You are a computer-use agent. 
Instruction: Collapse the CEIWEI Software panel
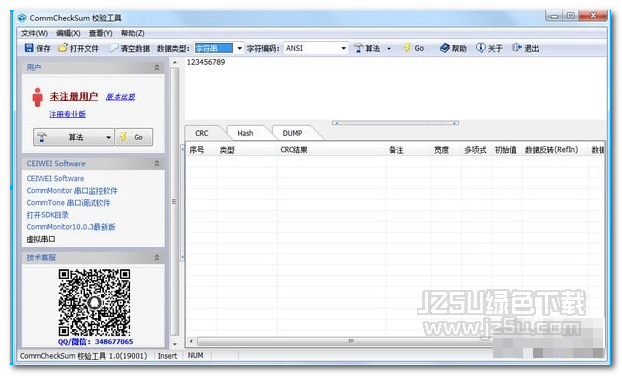coord(157,163)
